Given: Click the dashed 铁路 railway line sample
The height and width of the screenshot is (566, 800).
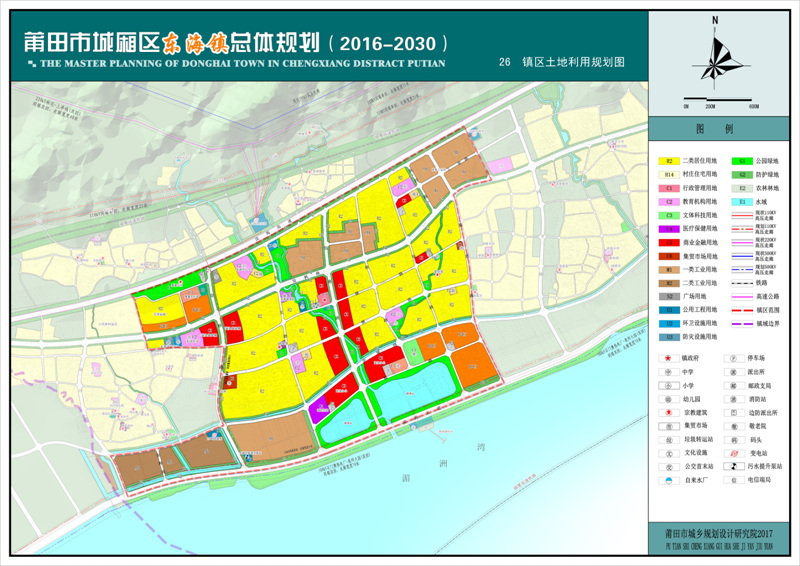Looking at the screenshot, I should [x=742, y=283].
